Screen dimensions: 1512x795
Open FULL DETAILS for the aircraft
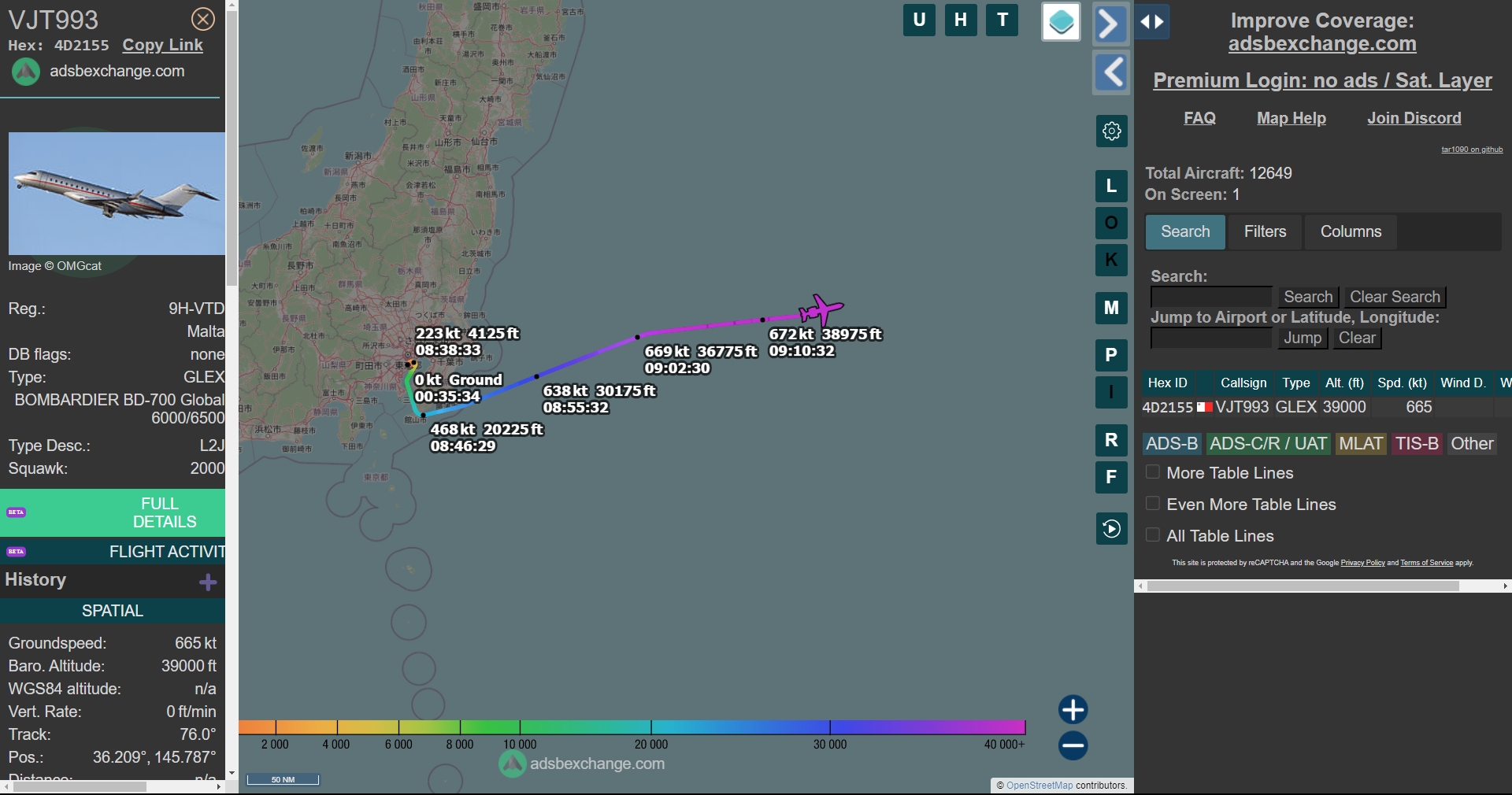113,512
